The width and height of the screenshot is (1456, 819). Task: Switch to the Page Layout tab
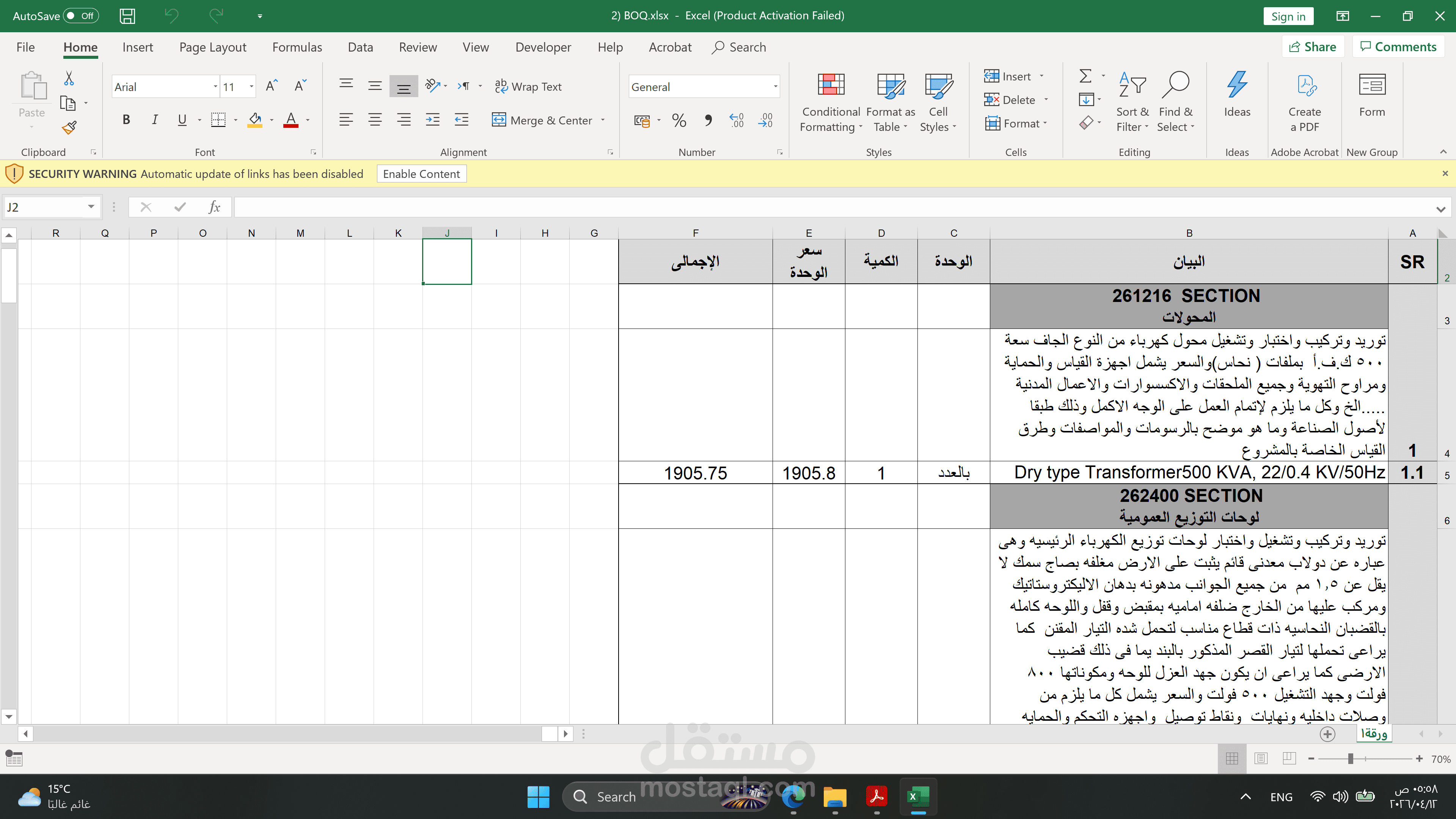pyautogui.click(x=212, y=47)
